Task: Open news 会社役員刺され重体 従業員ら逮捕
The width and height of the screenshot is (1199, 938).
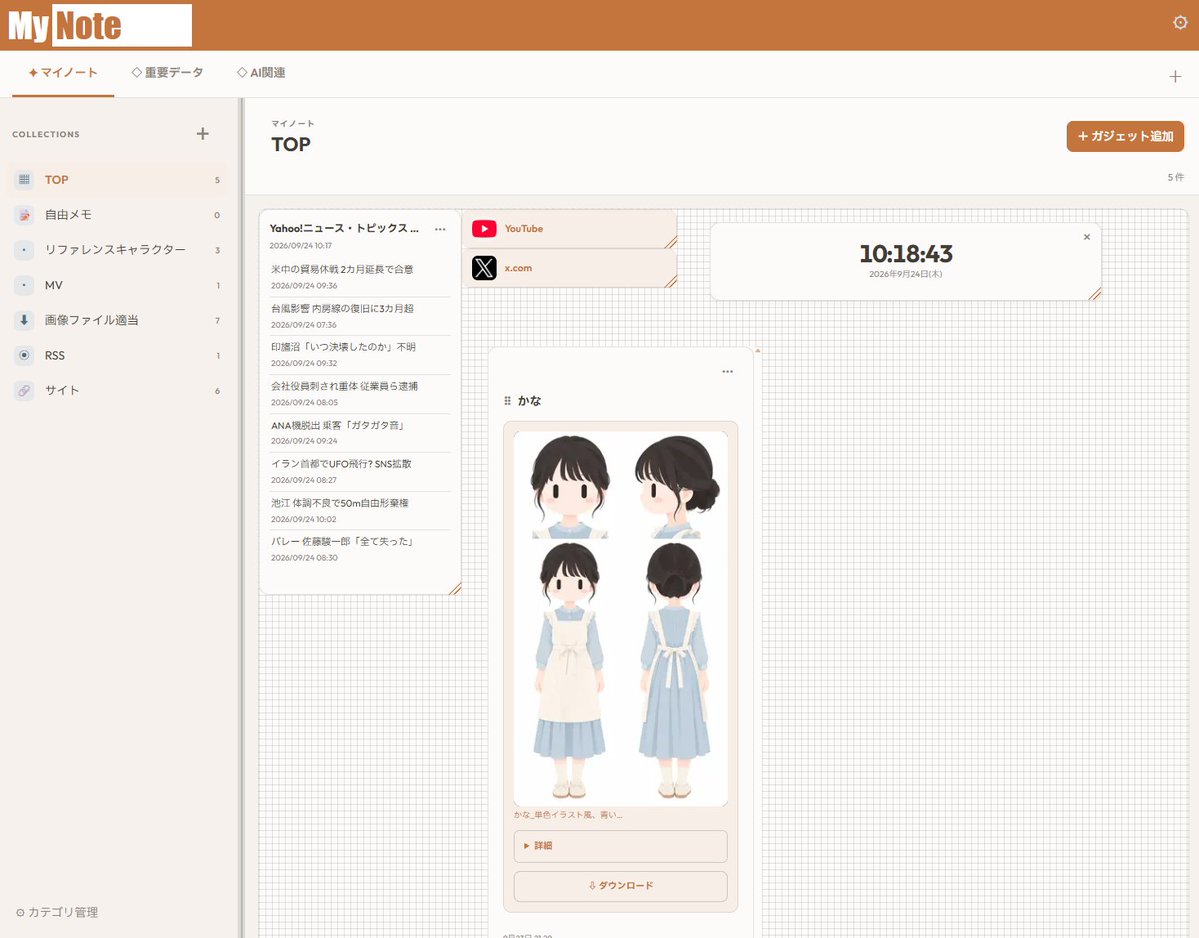Action: (344, 386)
